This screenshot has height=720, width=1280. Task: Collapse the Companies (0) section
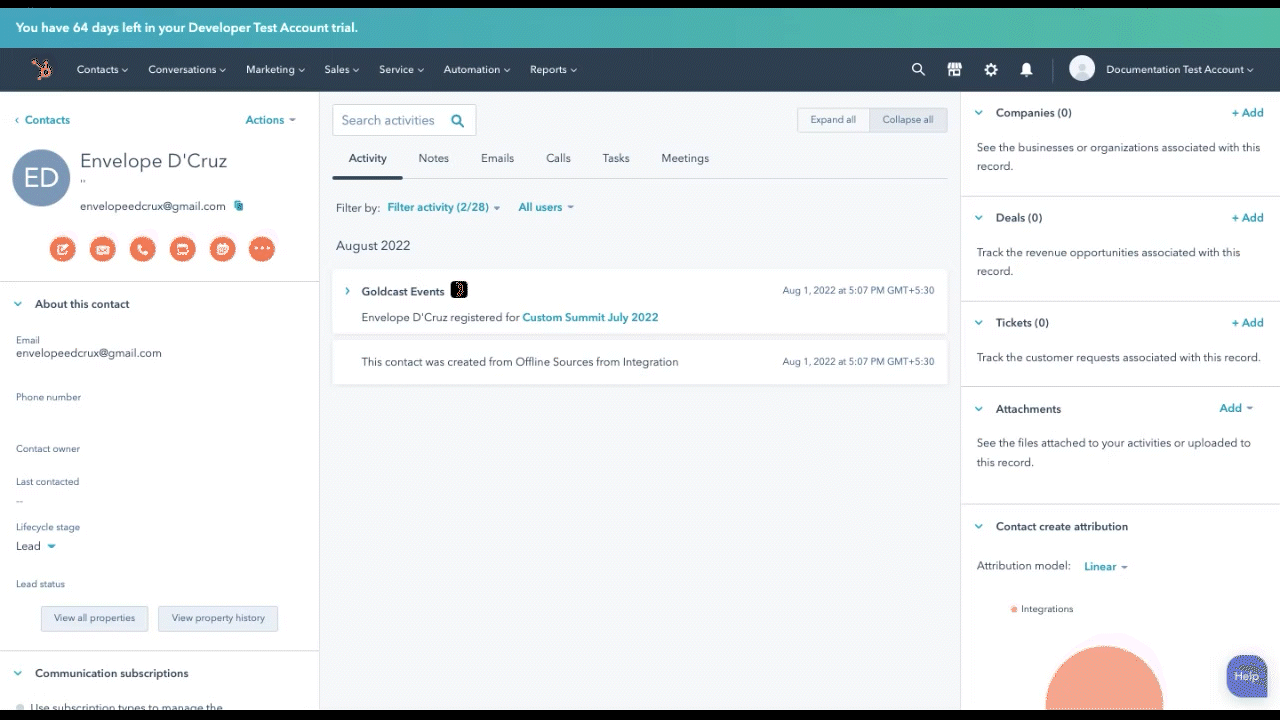pos(978,113)
